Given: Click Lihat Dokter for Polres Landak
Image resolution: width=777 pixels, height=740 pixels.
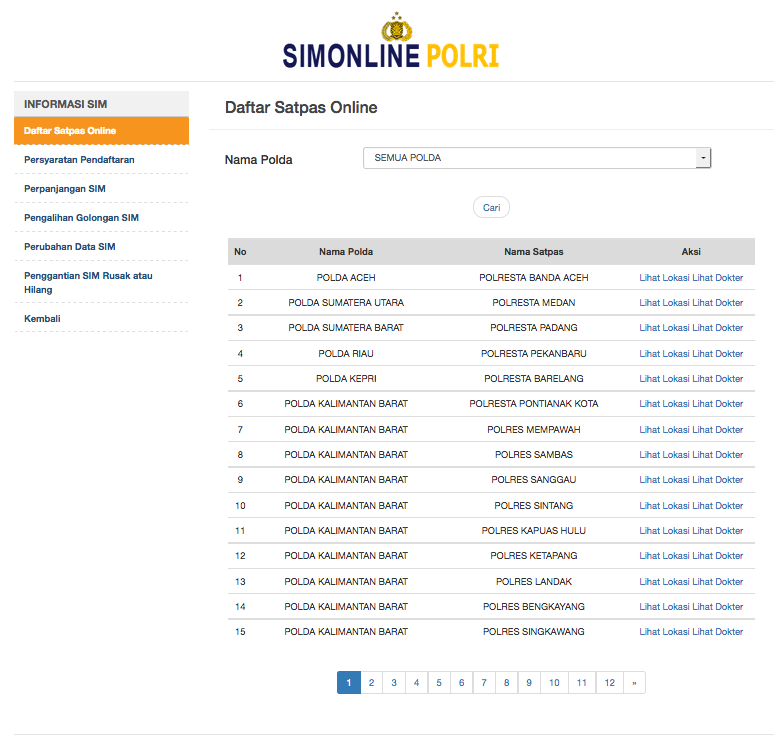Looking at the screenshot, I should (718, 581).
